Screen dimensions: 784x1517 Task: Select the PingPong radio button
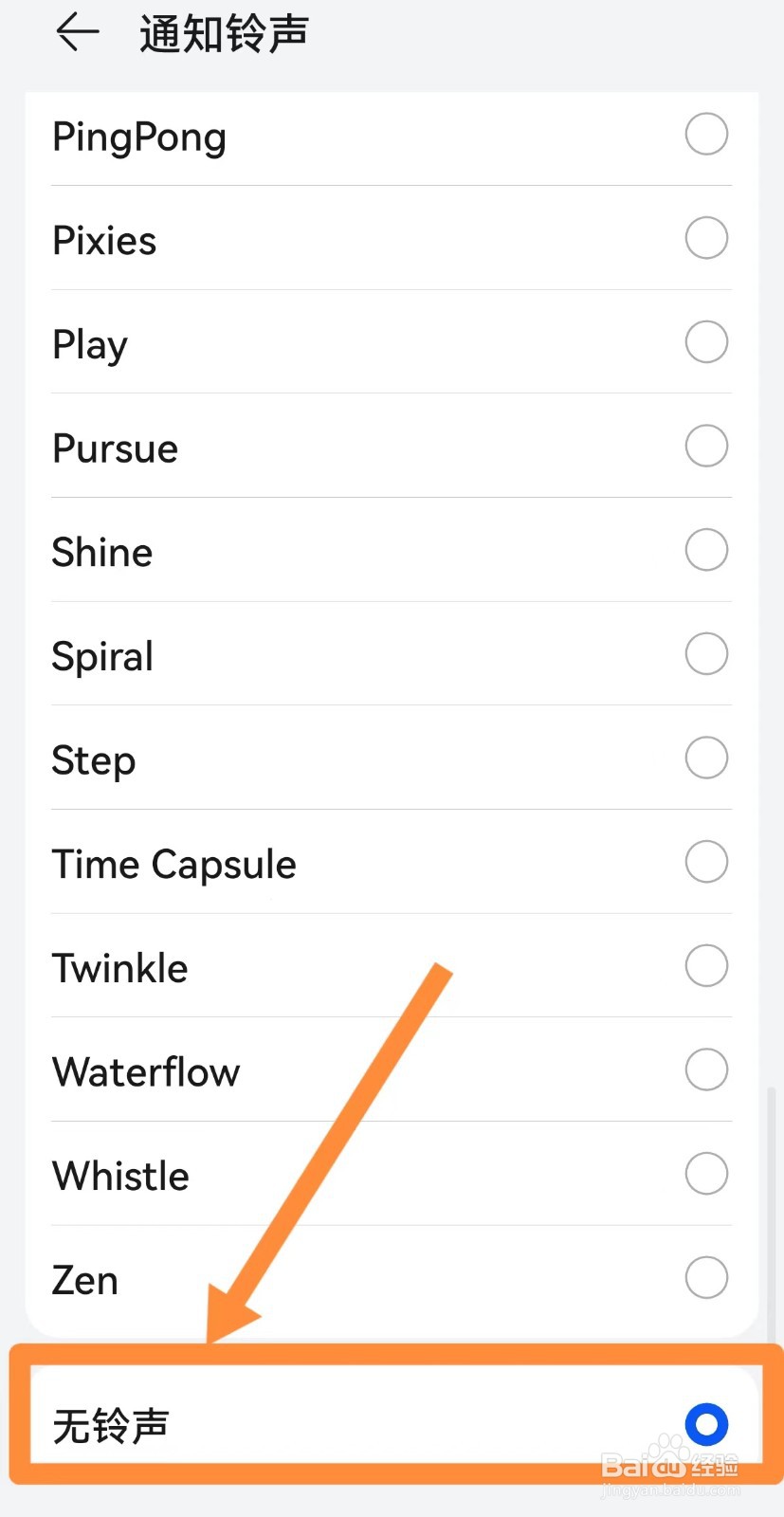click(x=706, y=134)
